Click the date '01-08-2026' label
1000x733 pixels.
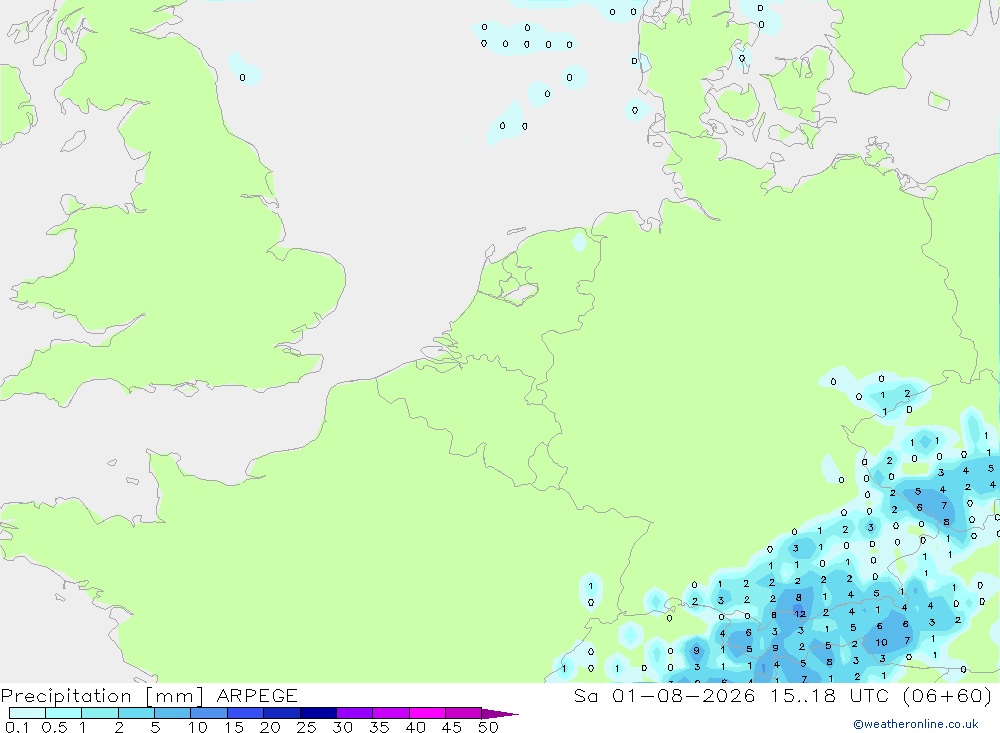coord(684,695)
